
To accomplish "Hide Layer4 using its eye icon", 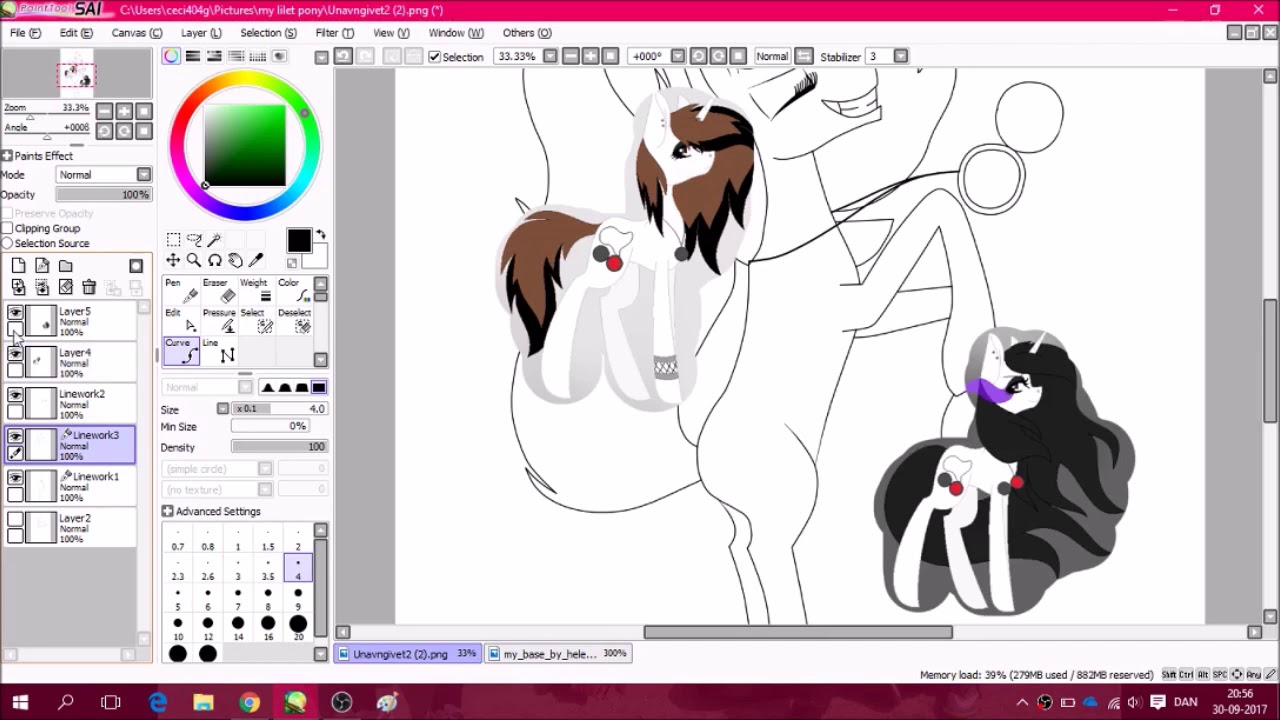I will (x=15, y=354).
